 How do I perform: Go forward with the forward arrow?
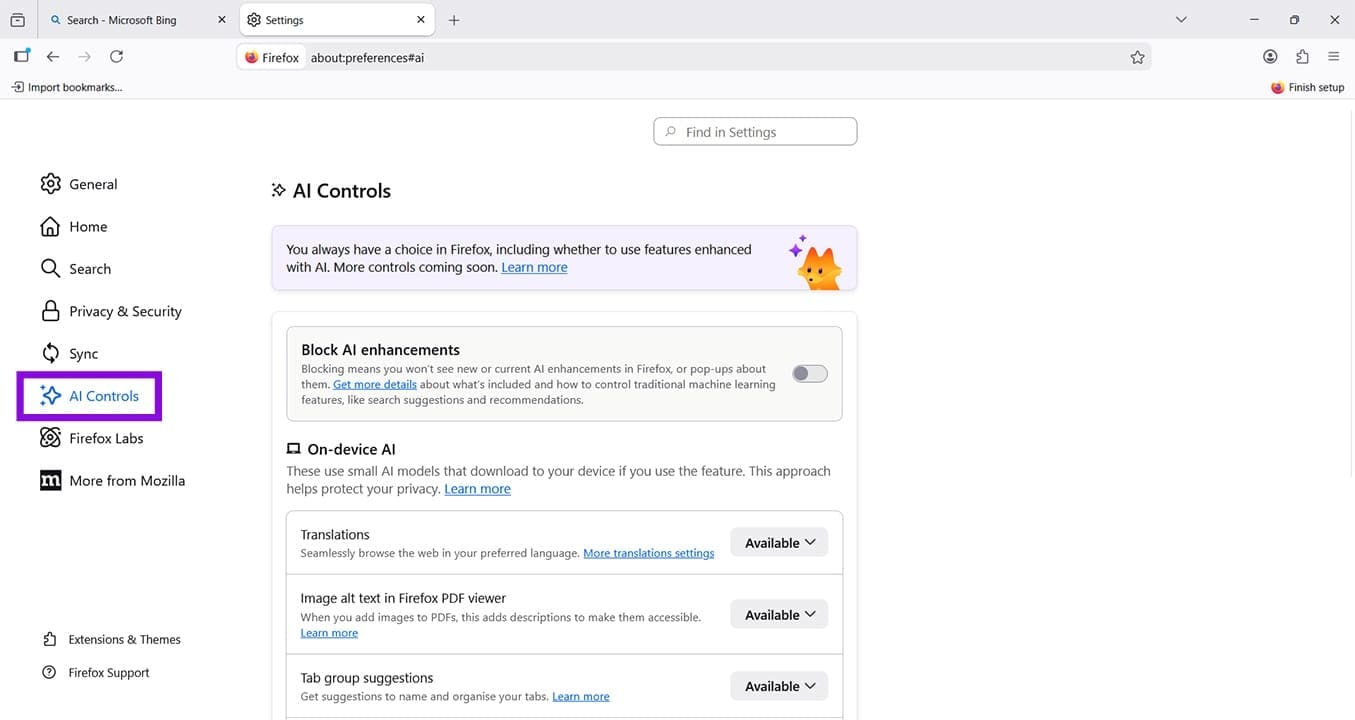click(84, 57)
